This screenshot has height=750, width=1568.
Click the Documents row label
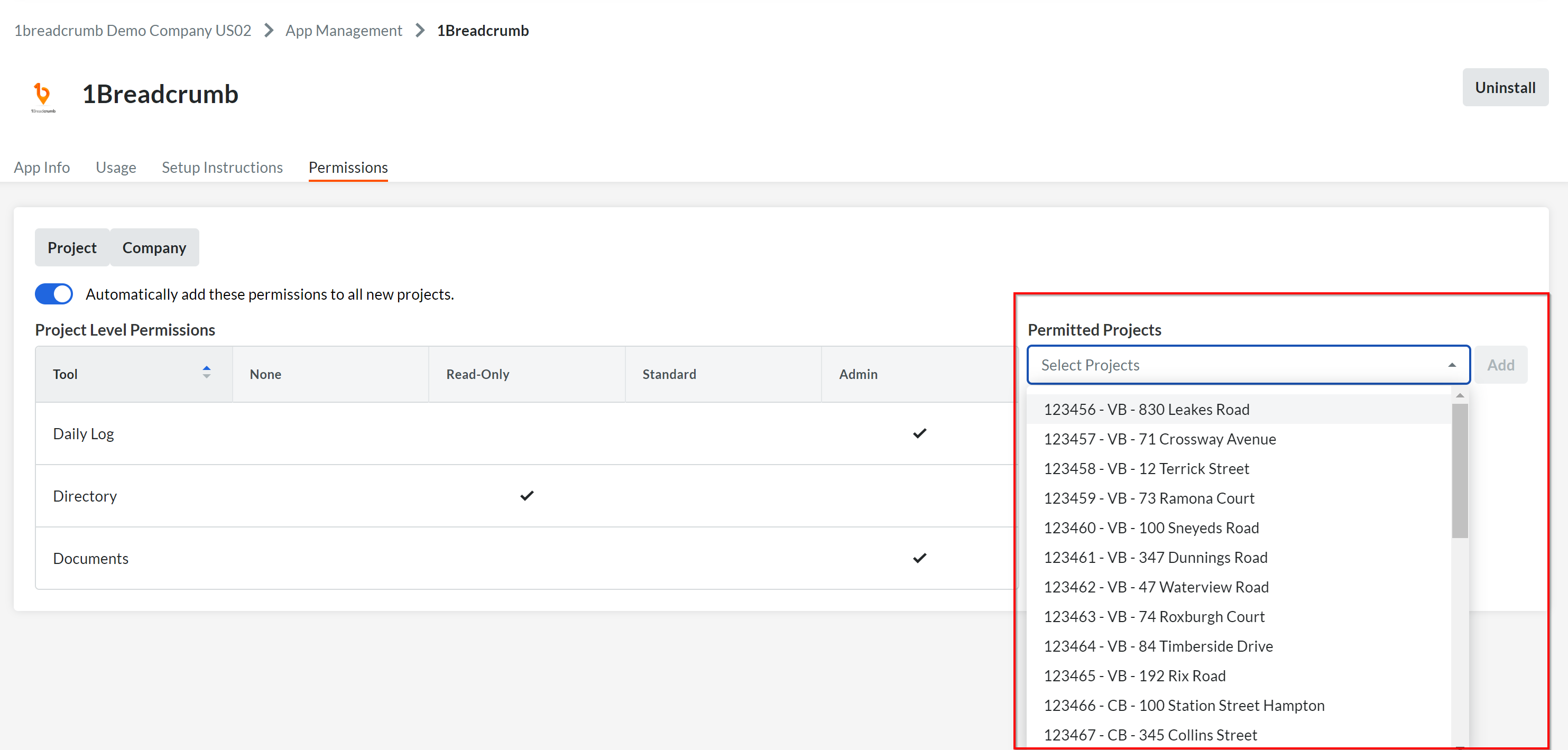pos(91,558)
